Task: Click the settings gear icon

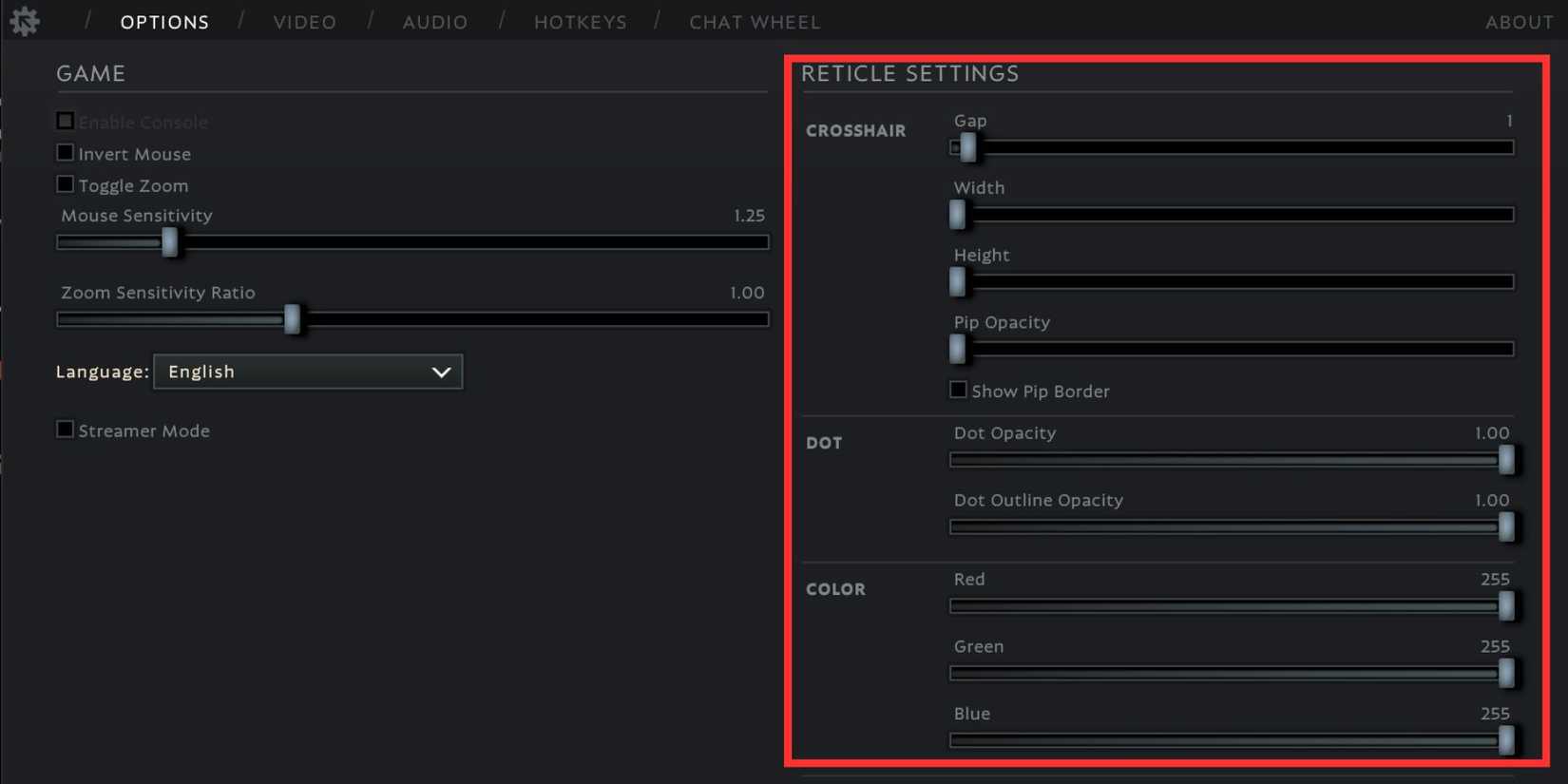Action: click(x=25, y=21)
